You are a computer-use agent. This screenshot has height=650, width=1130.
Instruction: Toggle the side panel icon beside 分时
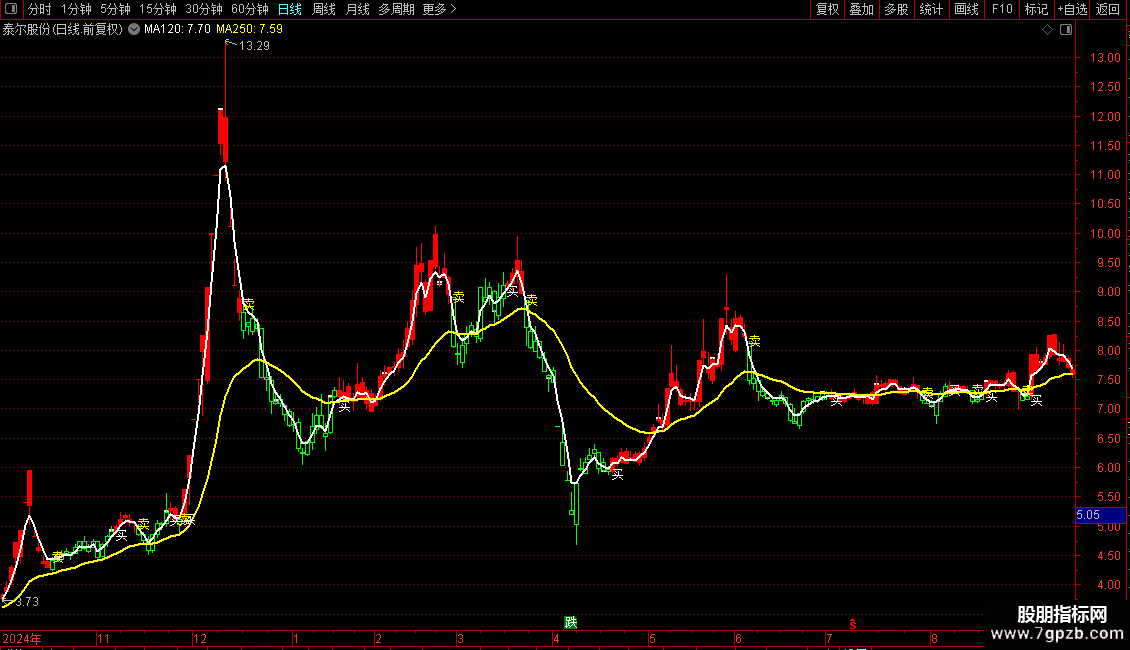11,9
